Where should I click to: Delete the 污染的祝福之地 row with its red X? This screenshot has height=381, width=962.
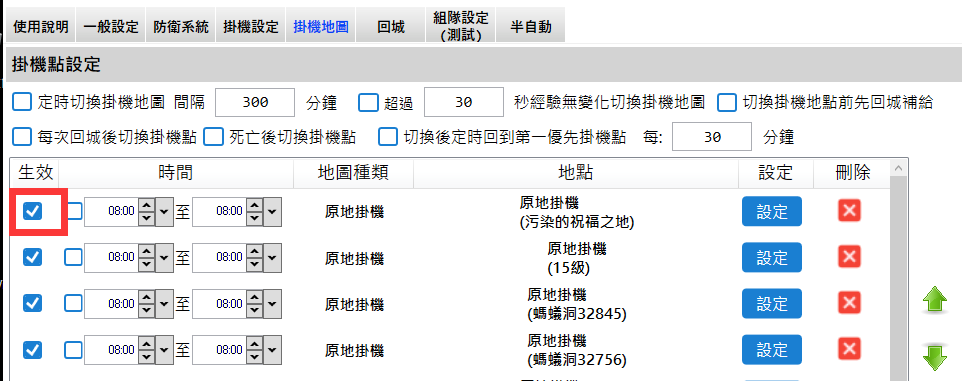pyautogui.click(x=849, y=211)
